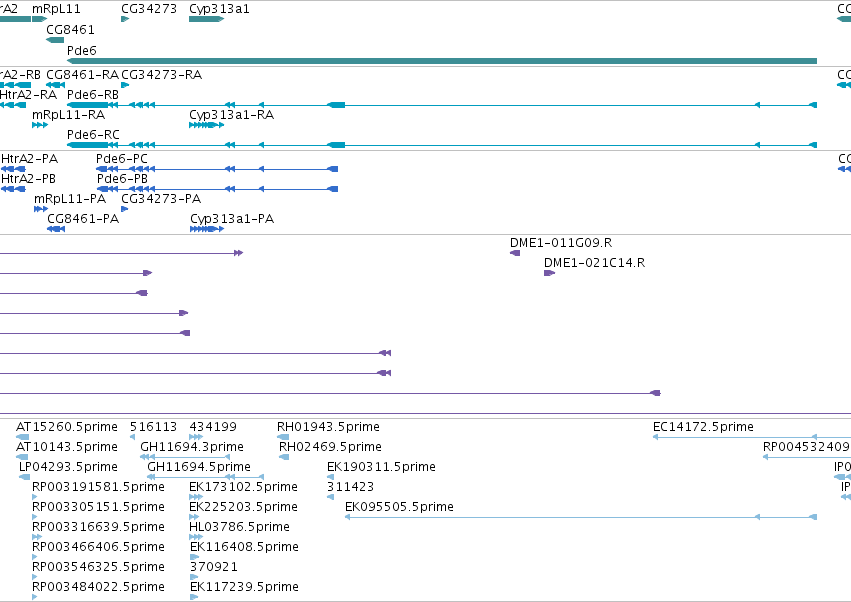Select the RP003484022.5prime EST label
Image resolution: width=851 pixels, height=602 pixels.
[x=98, y=588]
